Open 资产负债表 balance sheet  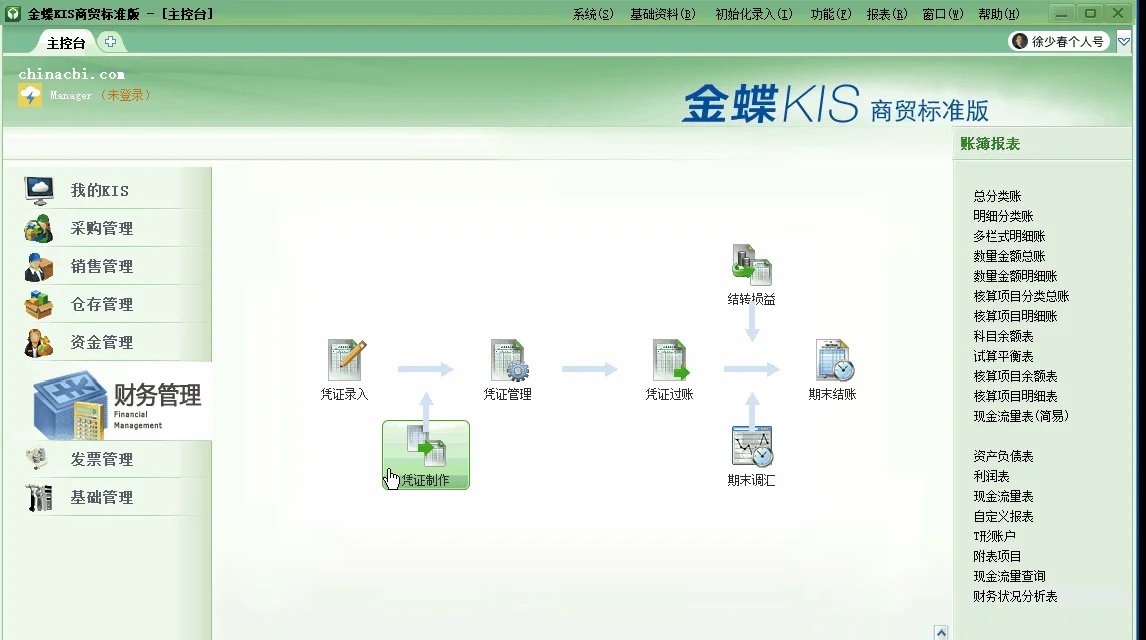click(x=1003, y=457)
